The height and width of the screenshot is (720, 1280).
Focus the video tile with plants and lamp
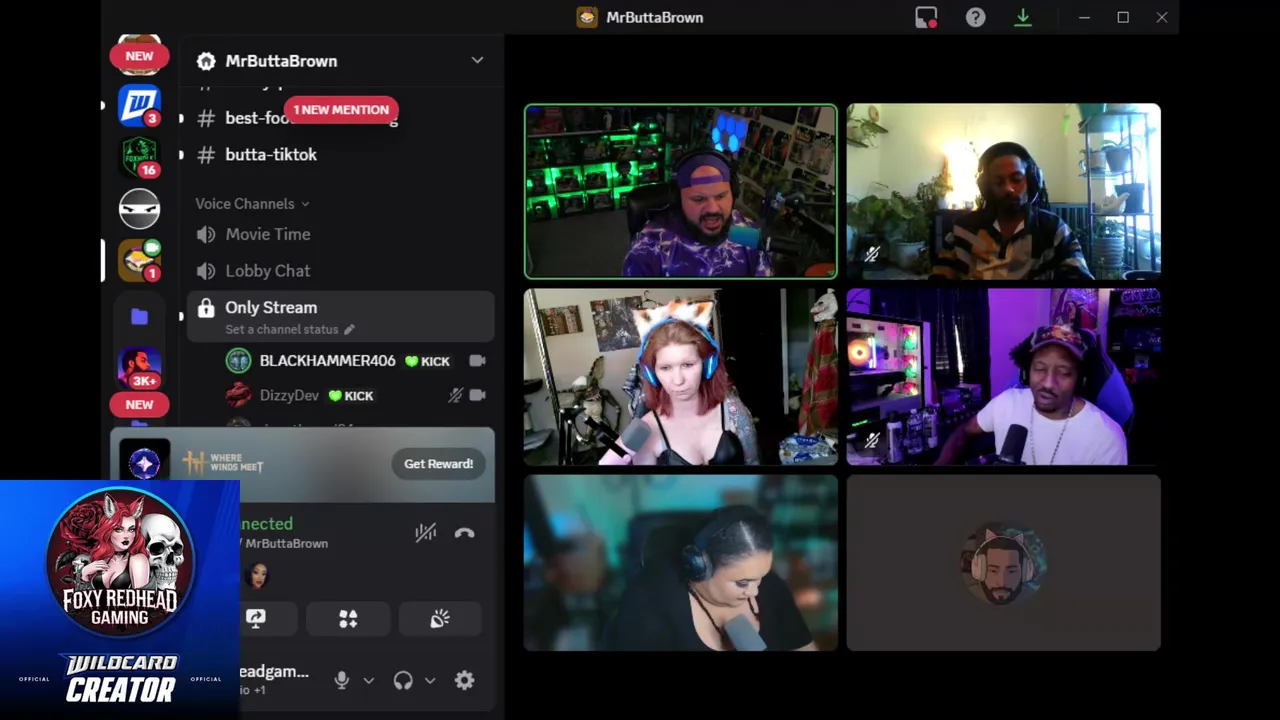(x=1004, y=191)
